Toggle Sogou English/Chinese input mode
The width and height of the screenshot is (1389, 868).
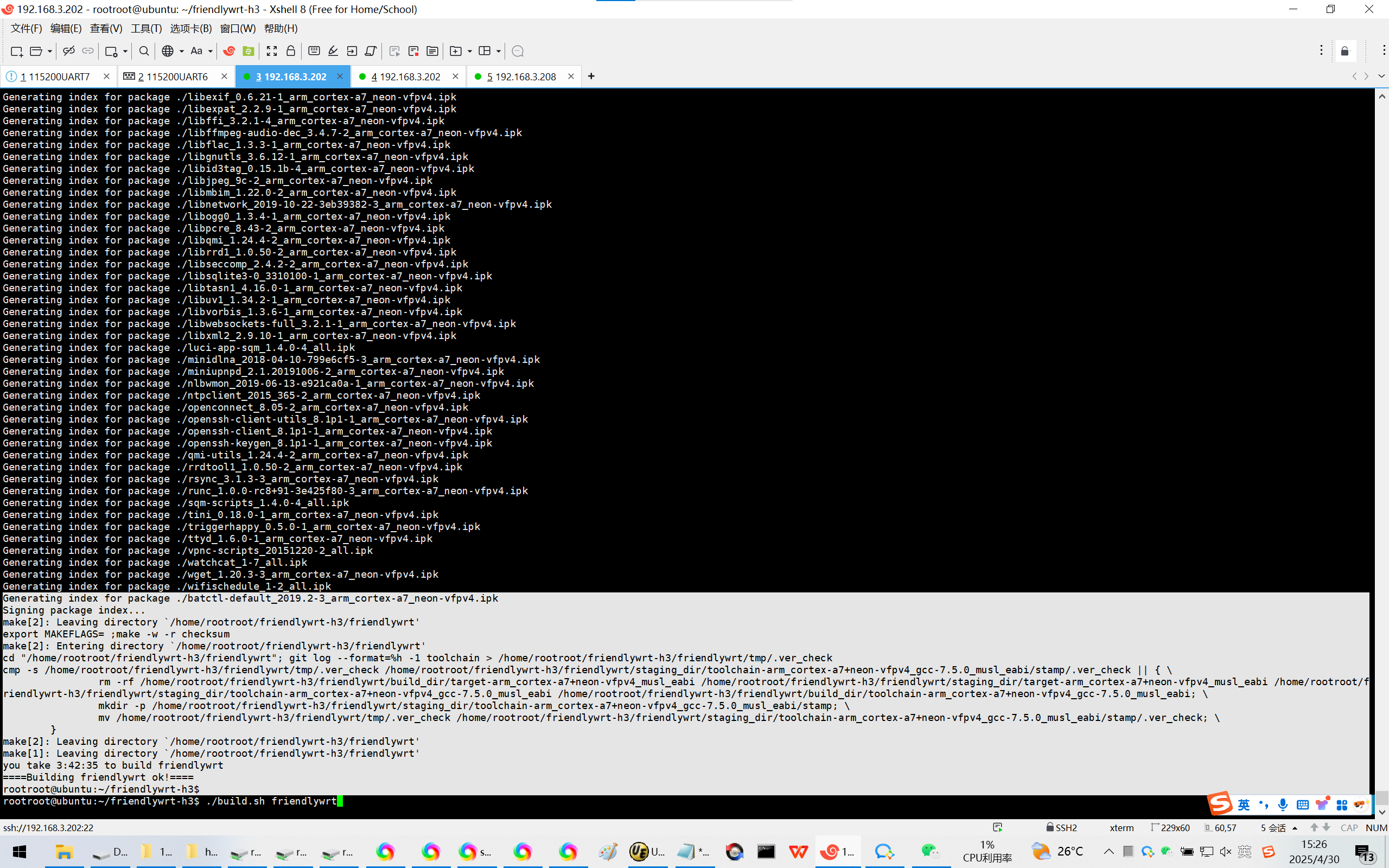point(1244,805)
